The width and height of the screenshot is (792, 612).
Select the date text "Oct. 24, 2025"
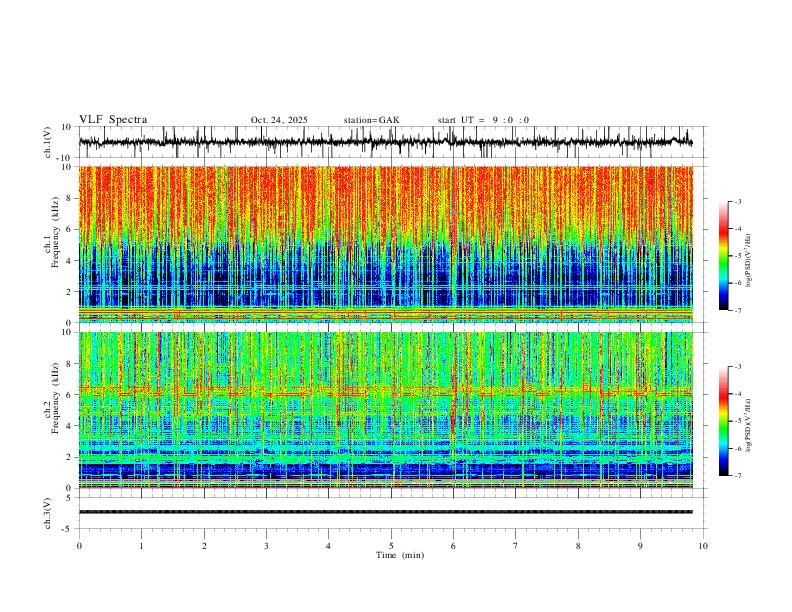pyautogui.click(x=279, y=120)
